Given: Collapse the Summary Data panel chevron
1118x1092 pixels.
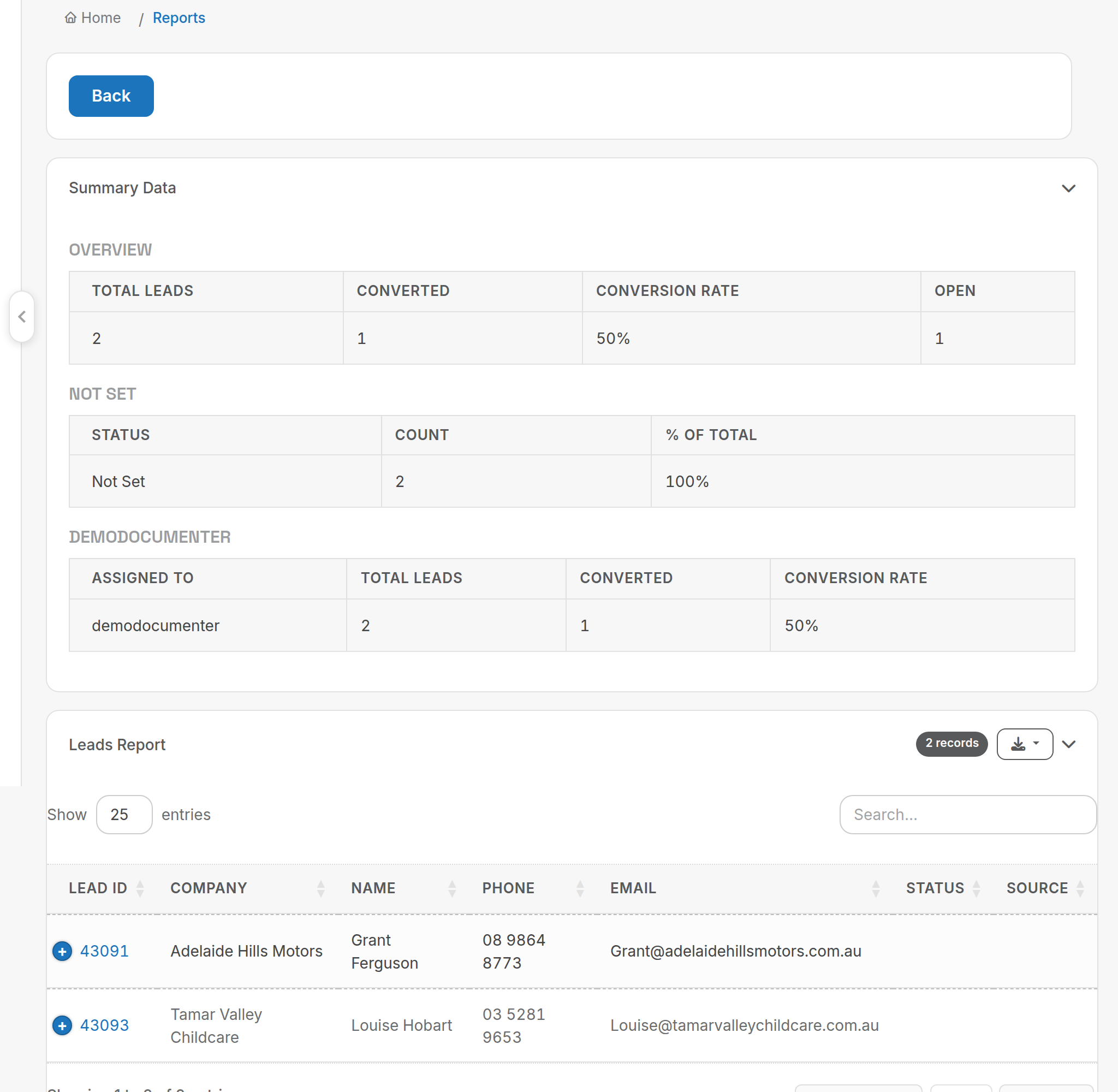Looking at the screenshot, I should click(1068, 188).
